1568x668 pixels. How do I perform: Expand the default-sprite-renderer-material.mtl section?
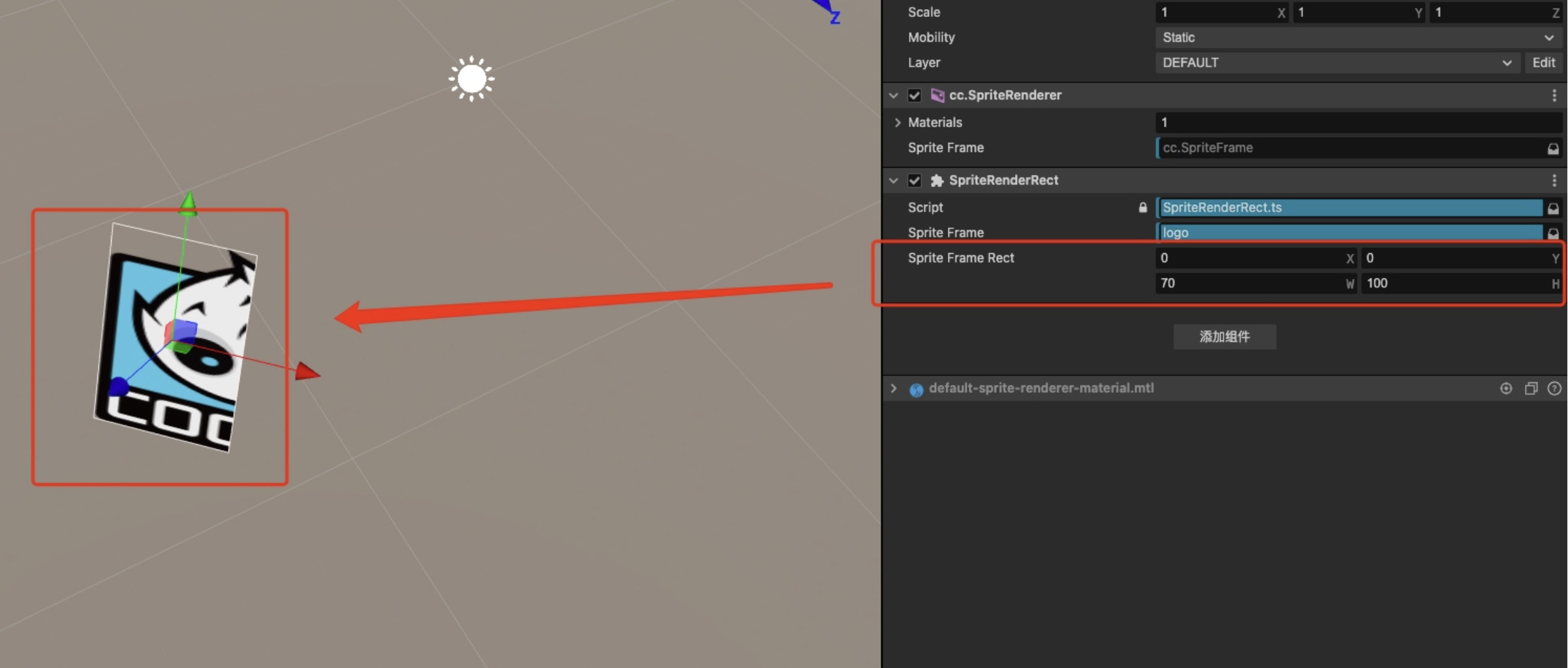[x=894, y=389]
